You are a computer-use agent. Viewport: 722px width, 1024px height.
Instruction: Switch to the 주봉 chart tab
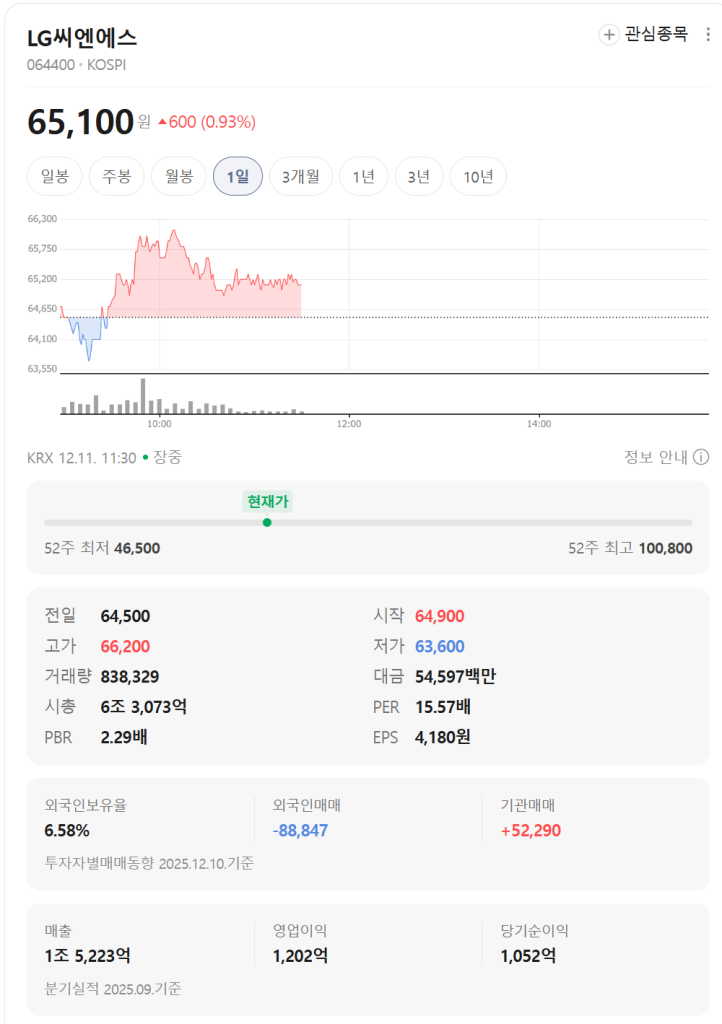pyautogui.click(x=117, y=177)
